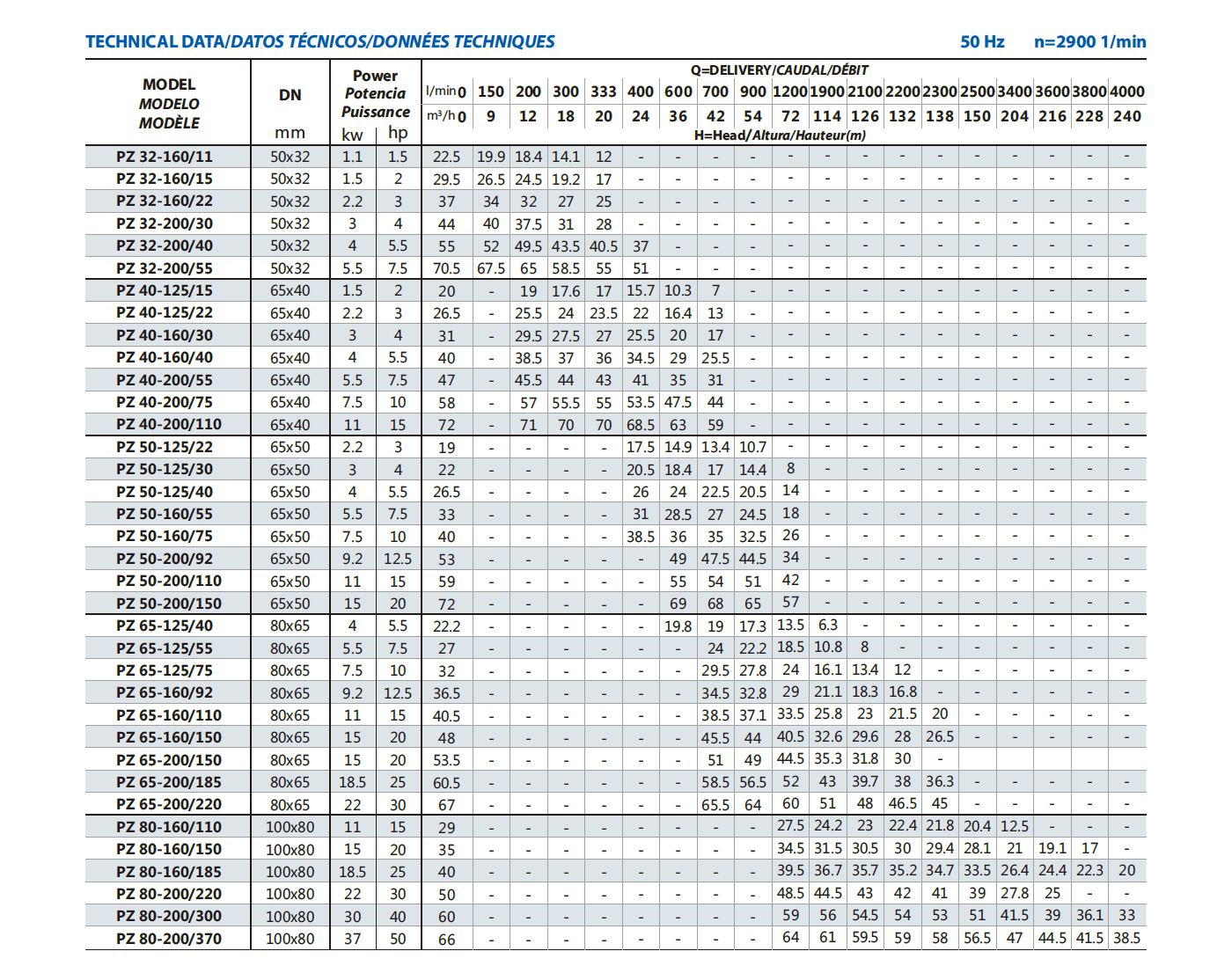Viewport: 1232px width, 966px height.
Task: Click model PZ 80-200/370
Action: tap(169, 939)
